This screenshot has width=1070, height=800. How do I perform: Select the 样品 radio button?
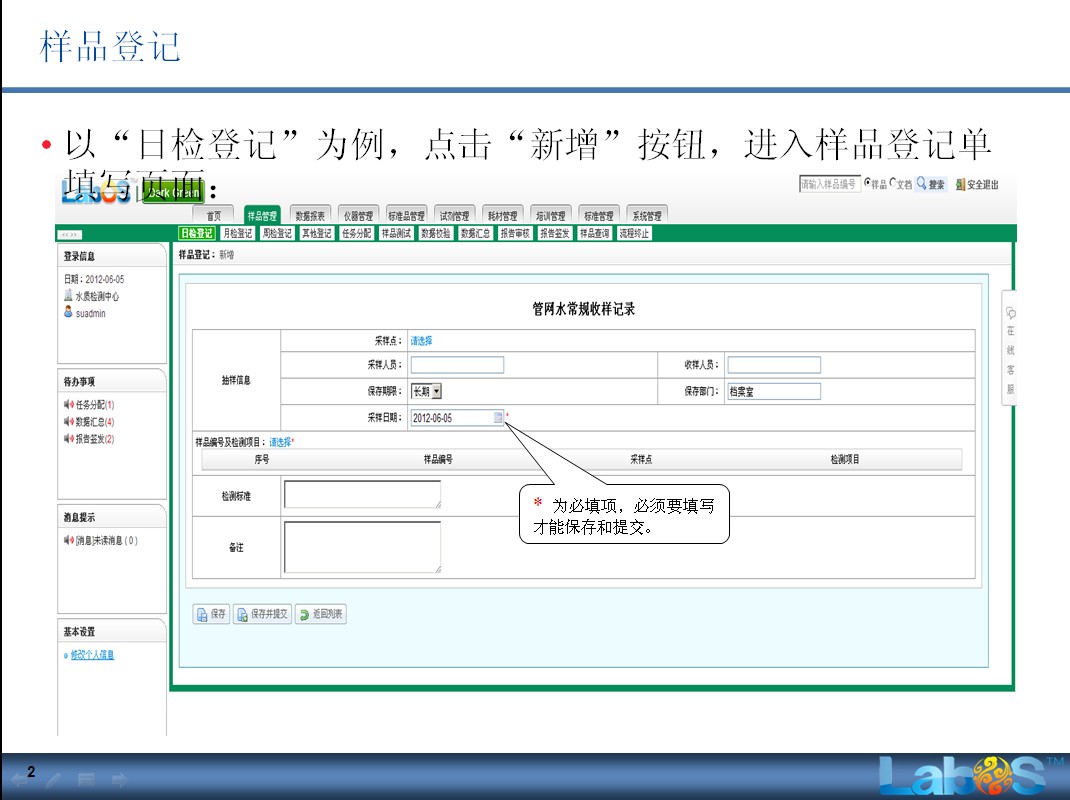pos(867,184)
